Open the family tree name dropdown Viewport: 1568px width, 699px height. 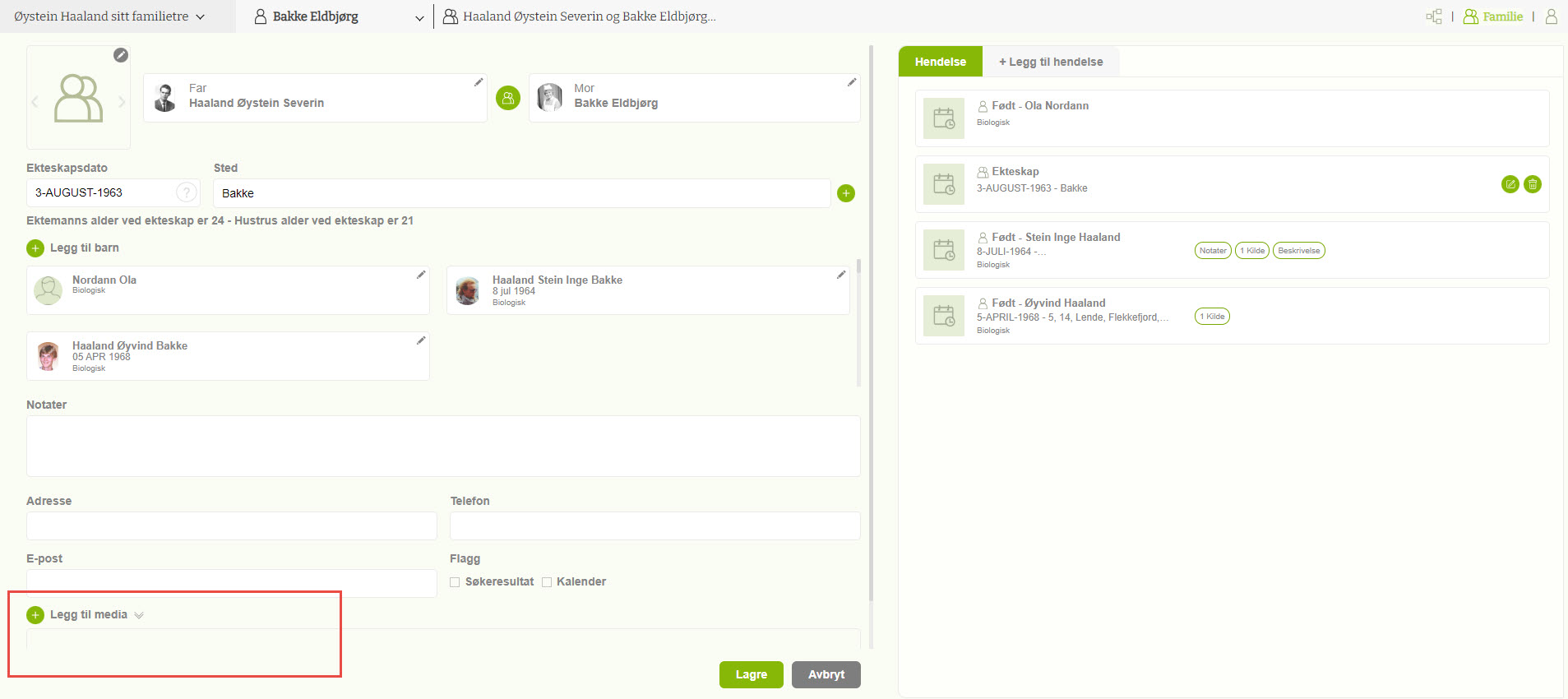pyautogui.click(x=109, y=16)
